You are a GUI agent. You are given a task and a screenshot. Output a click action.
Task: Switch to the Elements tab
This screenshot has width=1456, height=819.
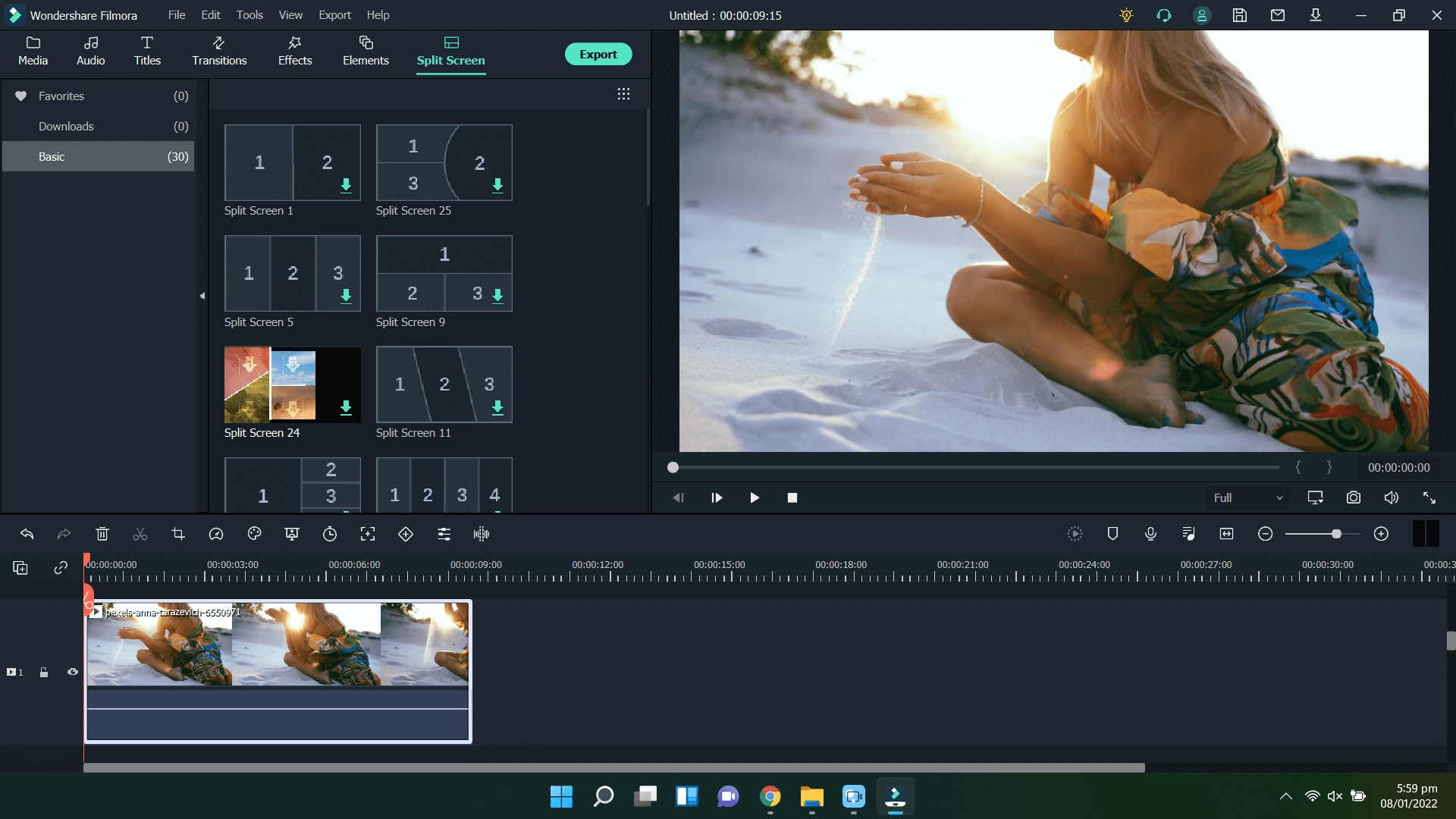[x=366, y=52]
